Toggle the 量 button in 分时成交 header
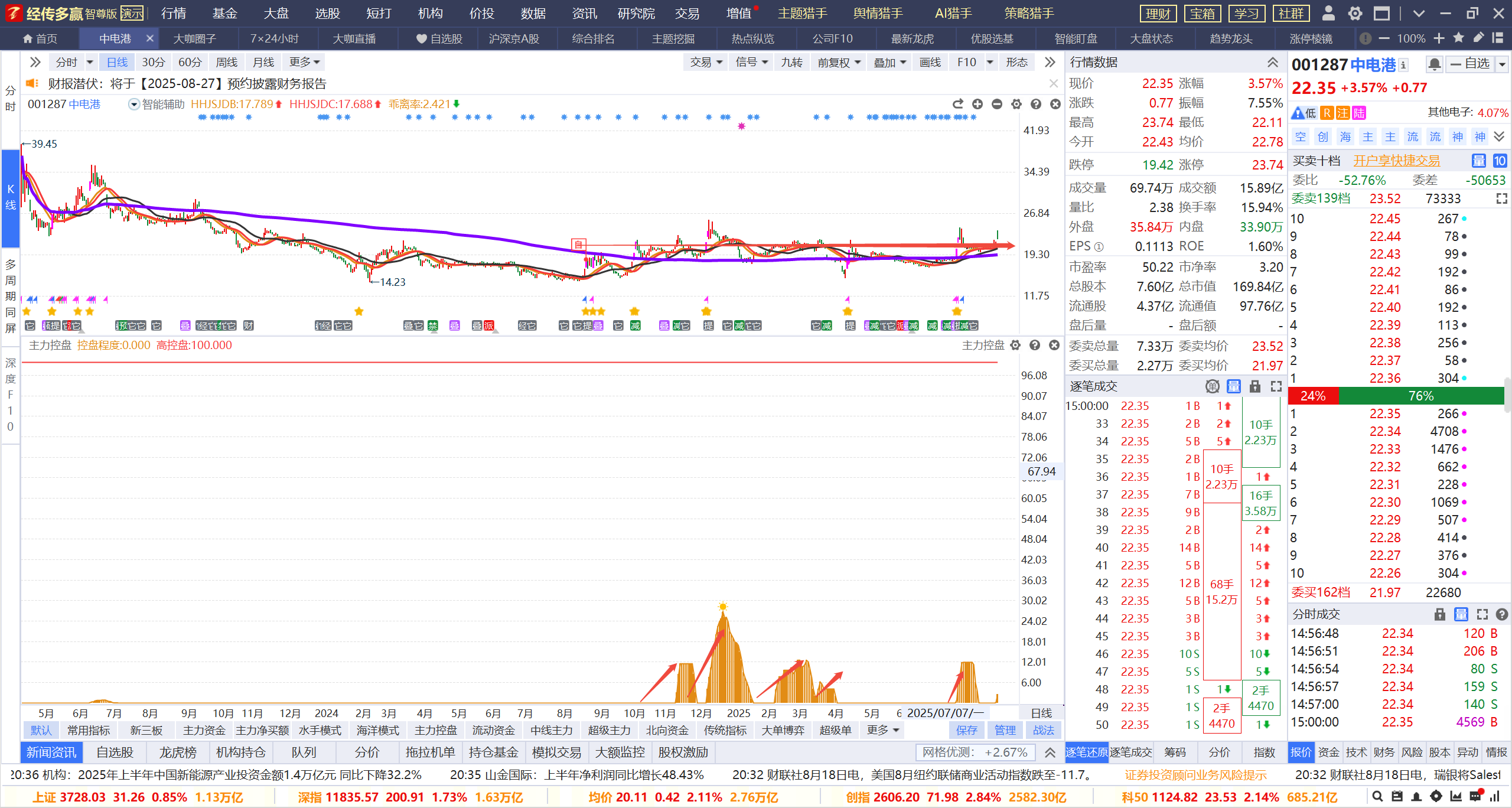The height and width of the screenshot is (808, 1512). coord(1461,614)
